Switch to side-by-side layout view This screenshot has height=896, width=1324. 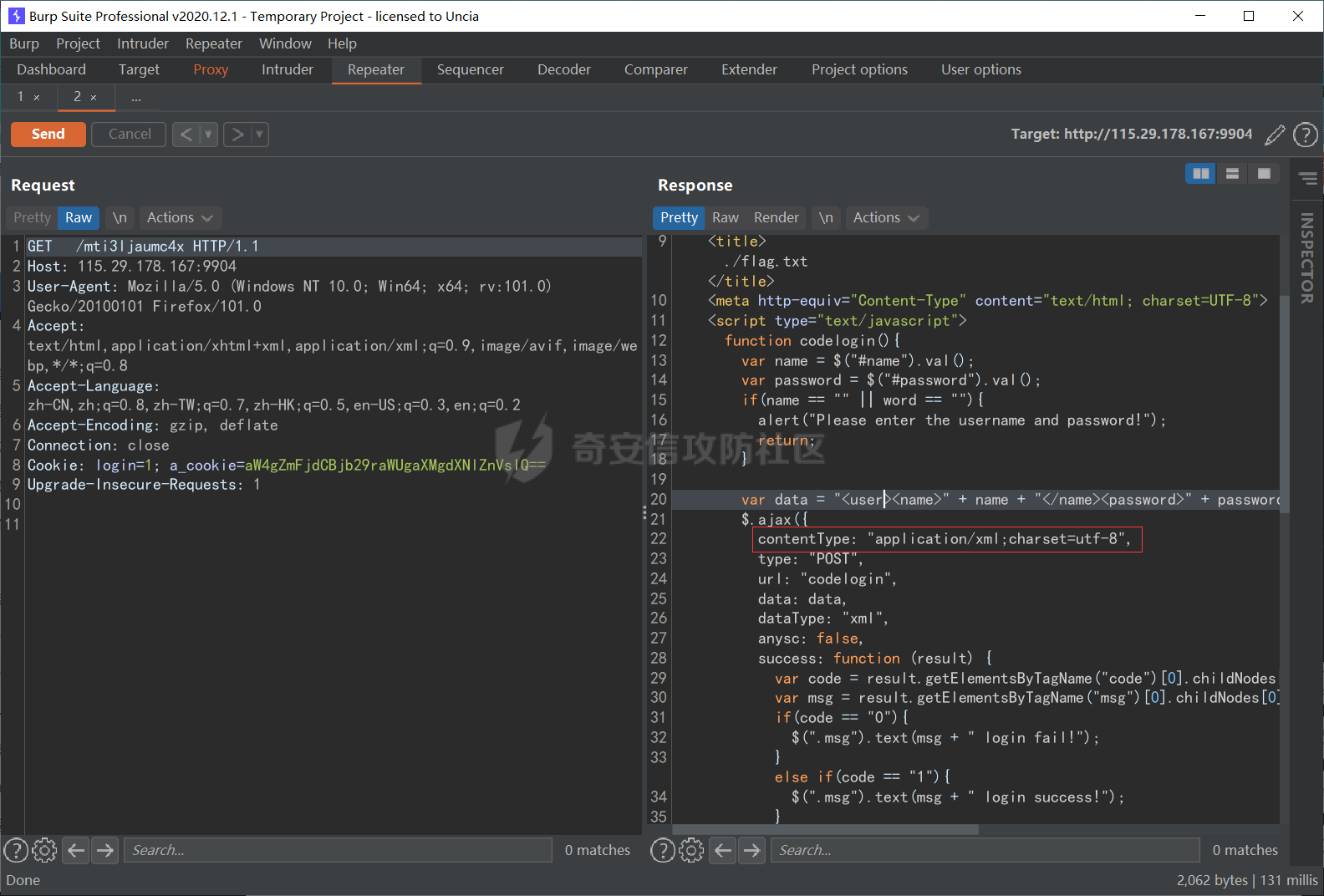click(x=1200, y=173)
